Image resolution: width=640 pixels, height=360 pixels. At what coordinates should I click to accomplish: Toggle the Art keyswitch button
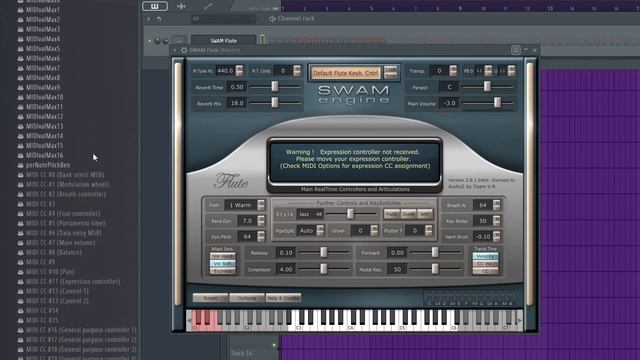425,214
